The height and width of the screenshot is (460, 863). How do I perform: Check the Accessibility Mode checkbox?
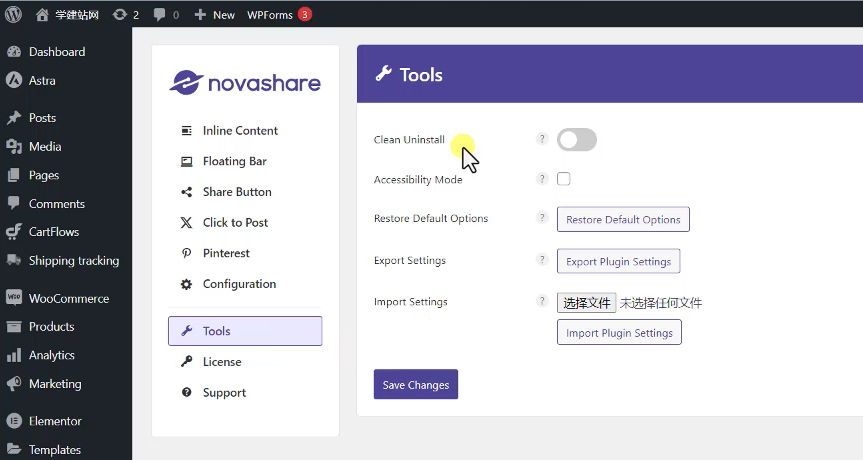click(x=564, y=179)
